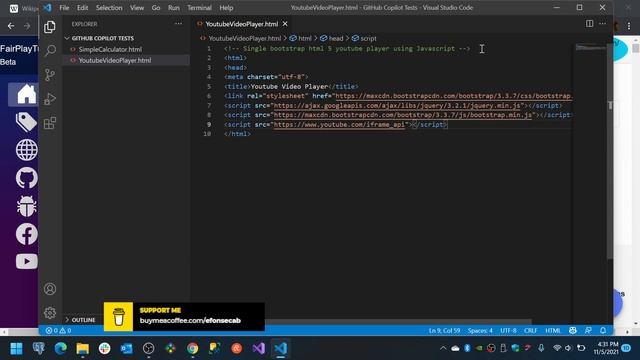Close the YoutubeVideoPlayer.html tab
This screenshot has height=360, width=640.
(285, 24)
